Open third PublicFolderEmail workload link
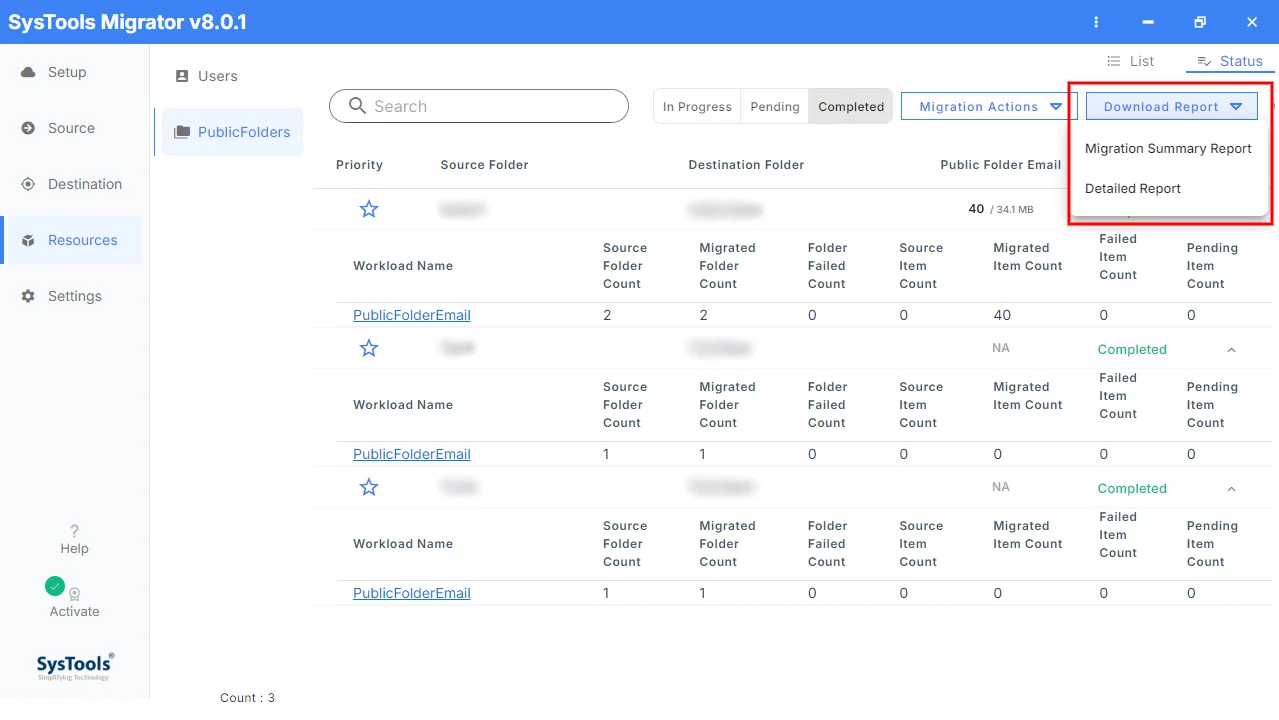Screen dimensions: 1279x720 [412, 593]
